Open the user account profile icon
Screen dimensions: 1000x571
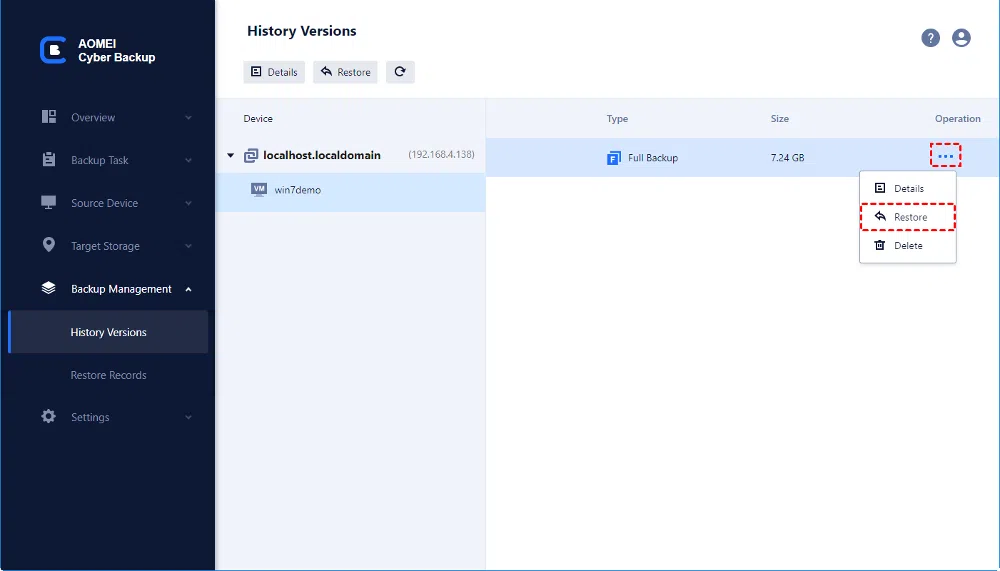pos(961,38)
